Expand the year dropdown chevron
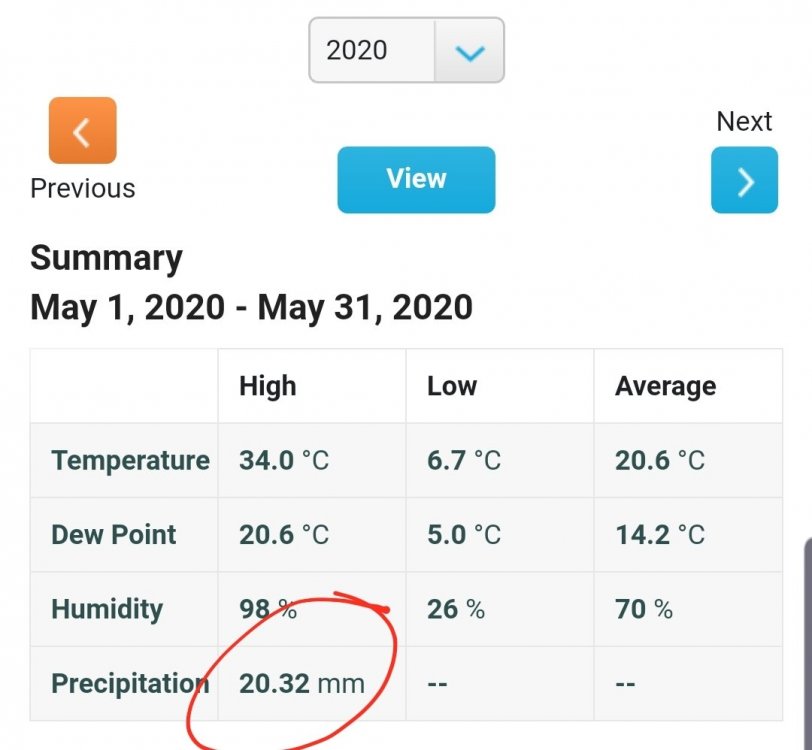The height and width of the screenshot is (750, 812). (469, 50)
